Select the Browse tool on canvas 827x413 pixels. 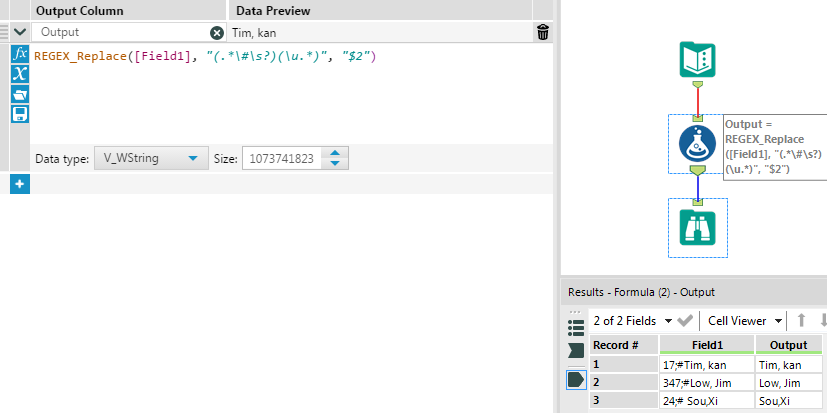[x=697, y=227]
